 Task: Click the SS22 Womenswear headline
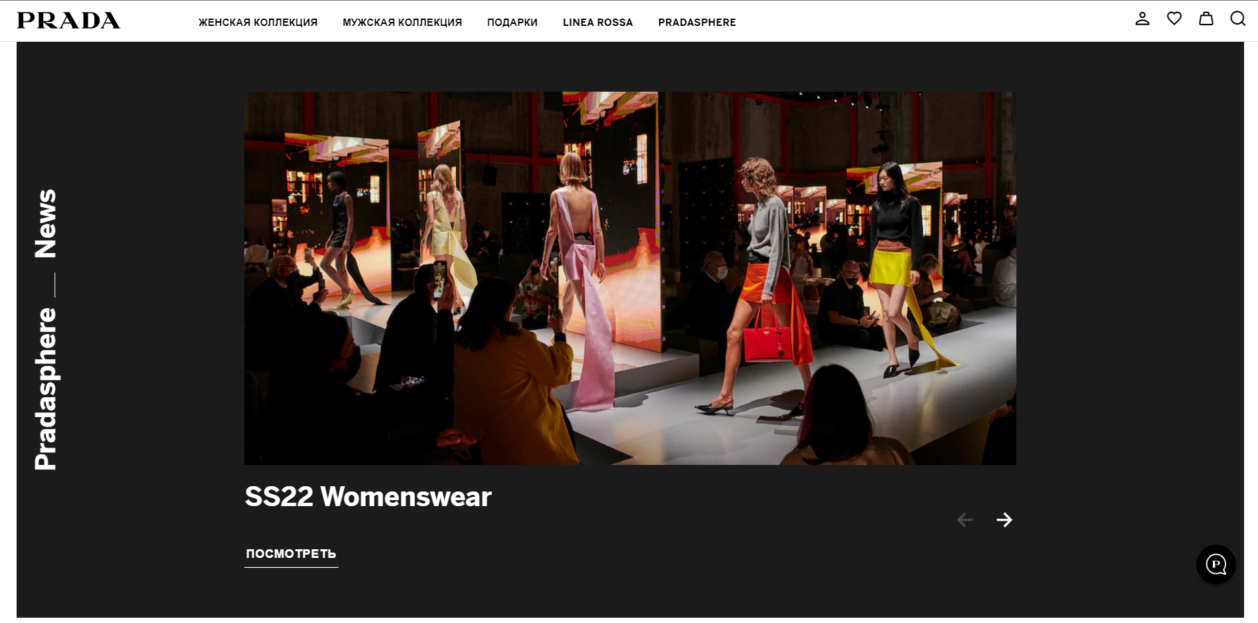tap(368, 497)
